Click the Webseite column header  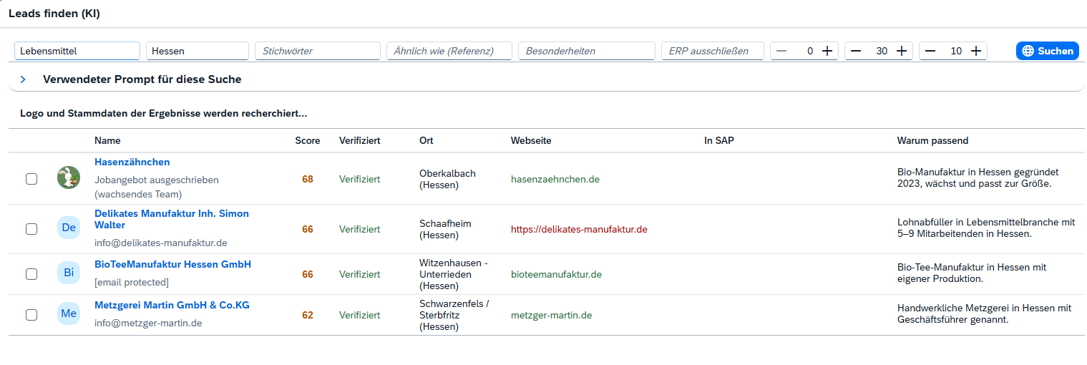coord(531,141)
